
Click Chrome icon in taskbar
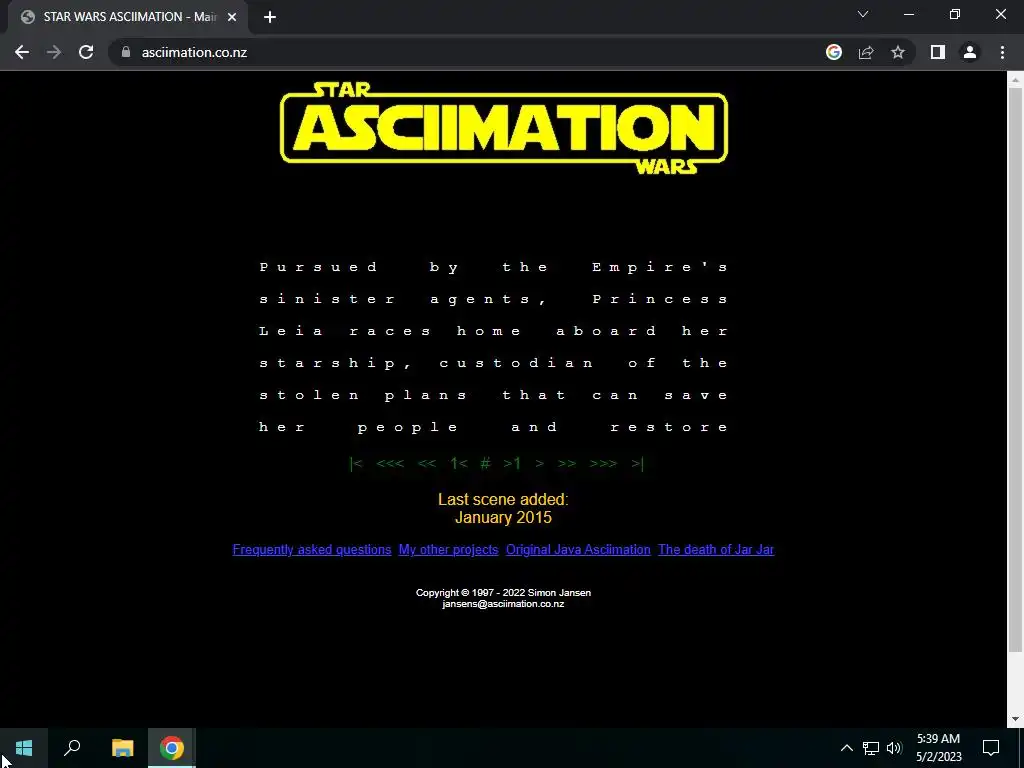[x=172, y=748]
